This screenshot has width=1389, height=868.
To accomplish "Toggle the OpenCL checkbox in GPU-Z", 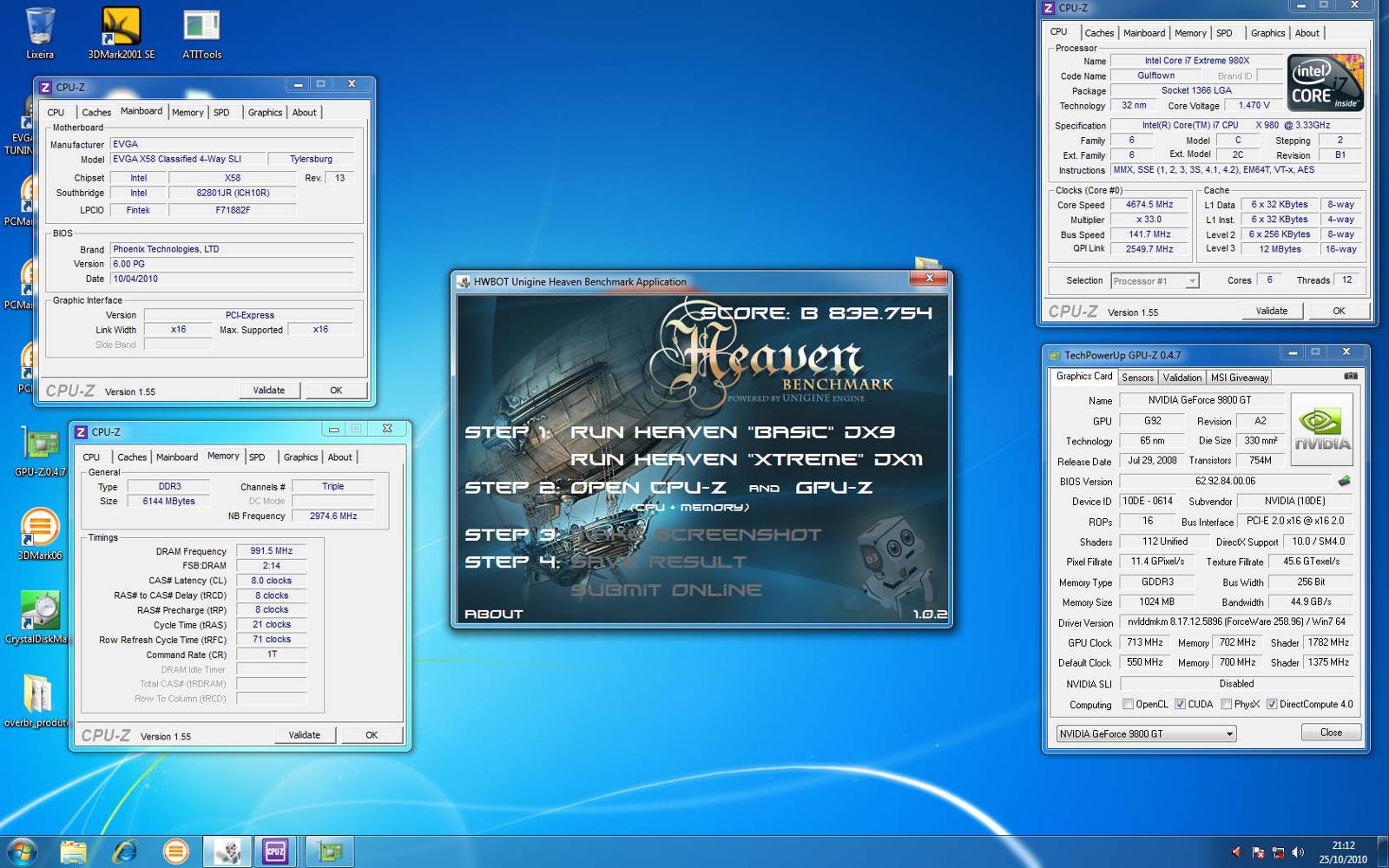I will tap(1128, 704).
